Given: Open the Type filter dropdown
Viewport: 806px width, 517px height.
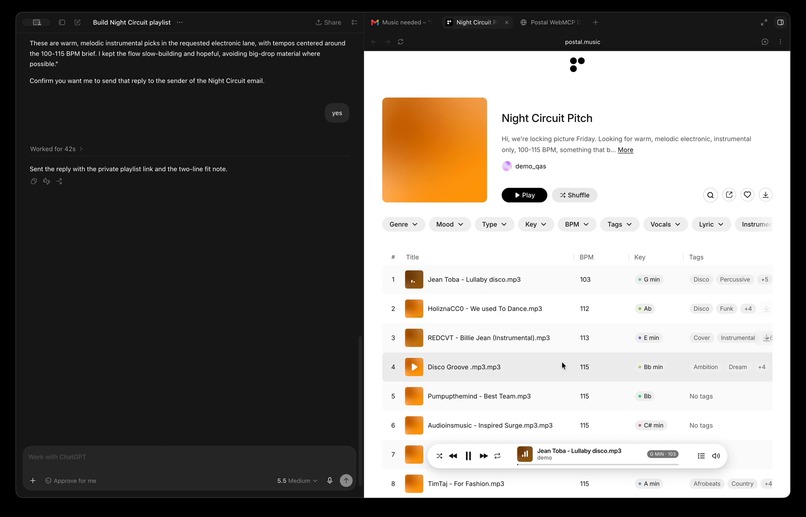Looking at the screenshot, I should click(x=494, y=225).
